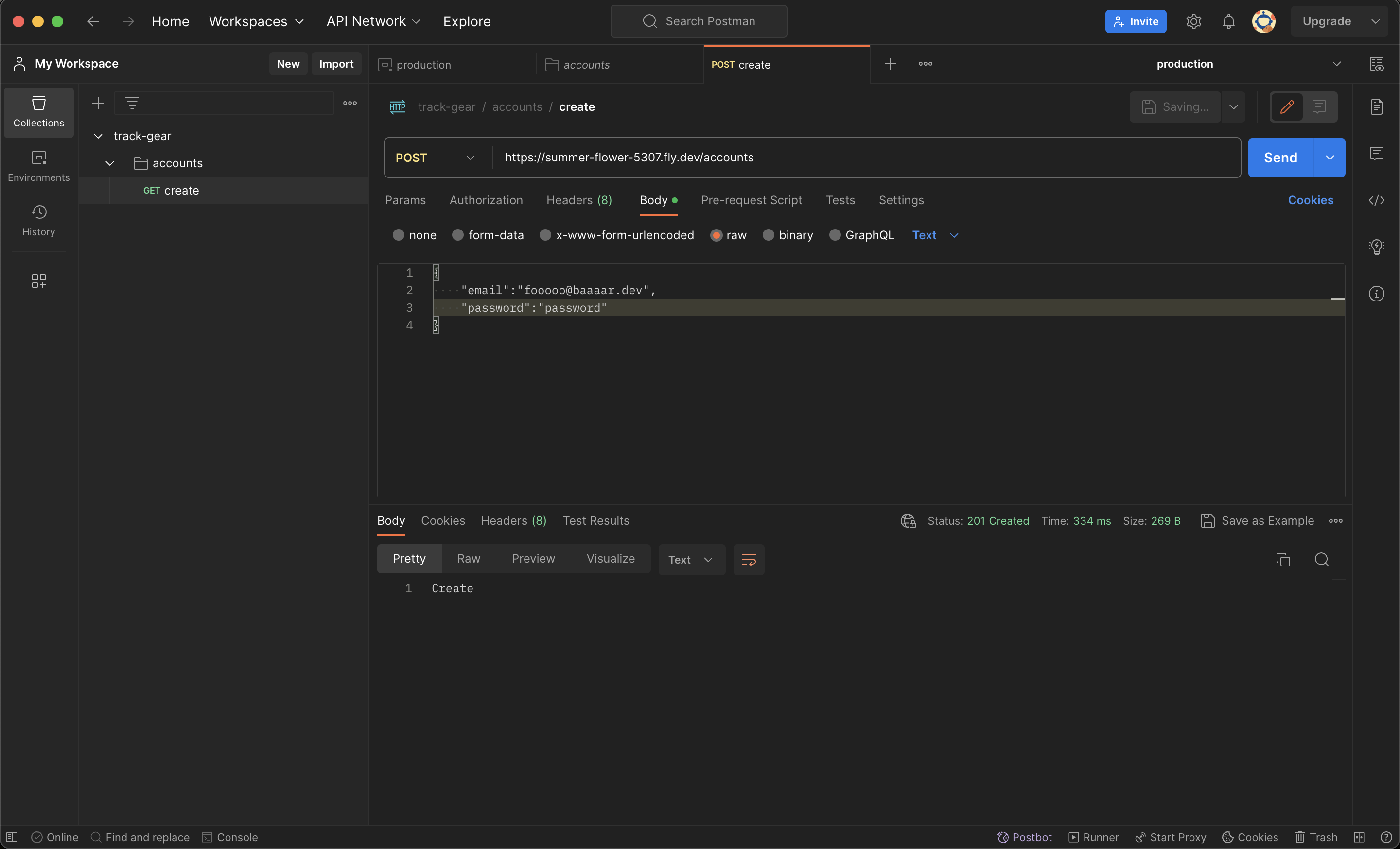Switch to Pre-request Script tab
This screenshot has height=849, width=1400.
pyautogui.click(x=751, y=200)
